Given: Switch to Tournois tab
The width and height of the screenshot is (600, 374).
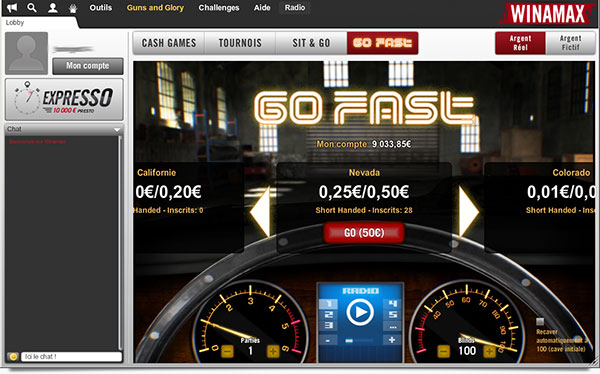Looking at the screenshot, I should [240, 43].
